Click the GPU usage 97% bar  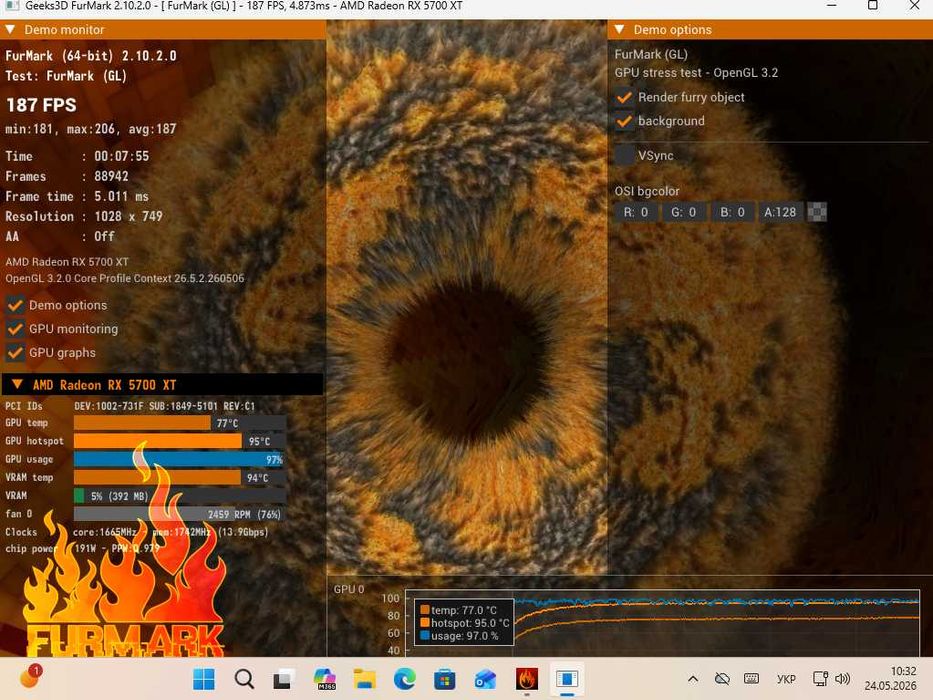180,460
